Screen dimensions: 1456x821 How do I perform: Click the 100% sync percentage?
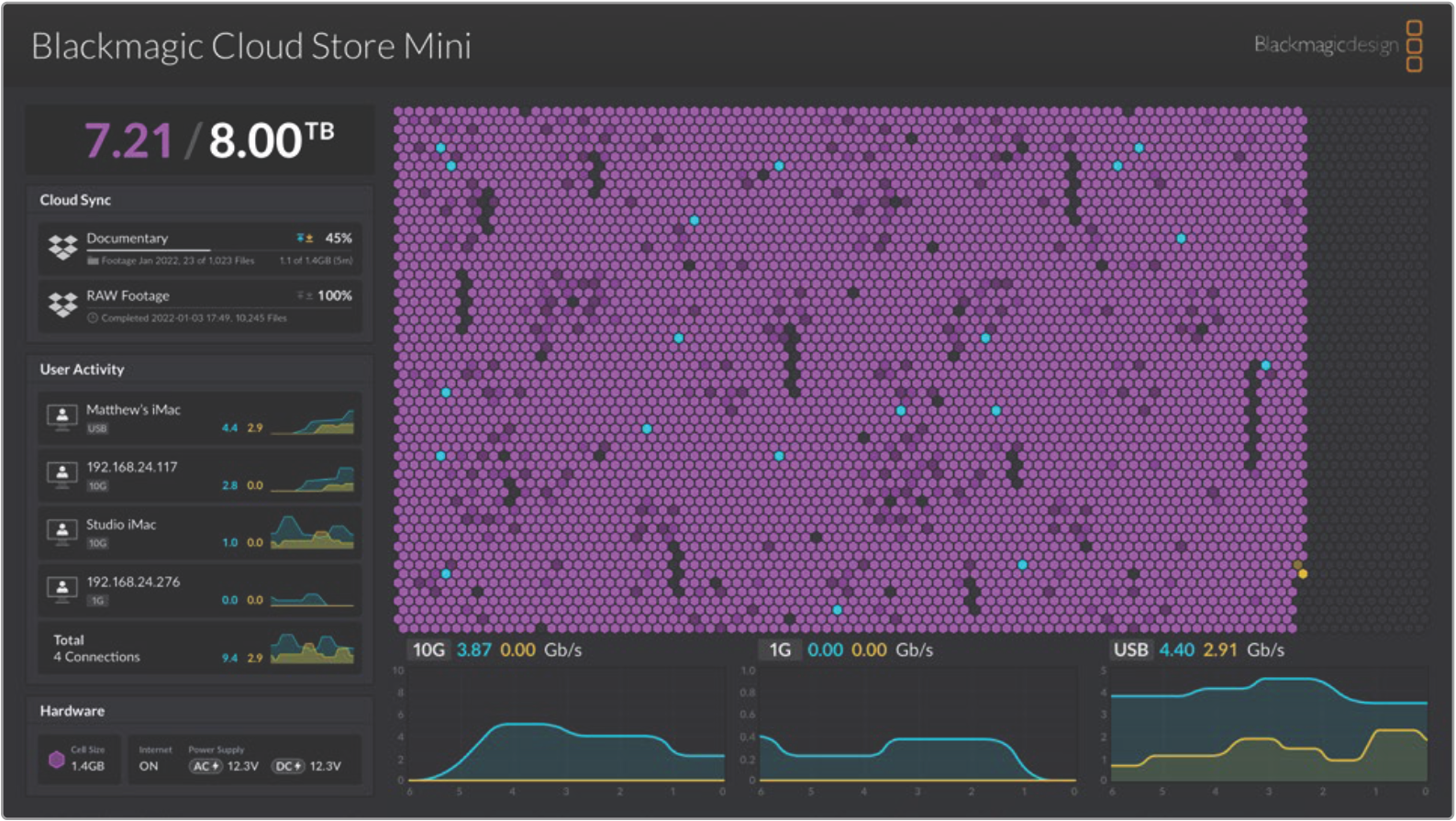point(335,295)
